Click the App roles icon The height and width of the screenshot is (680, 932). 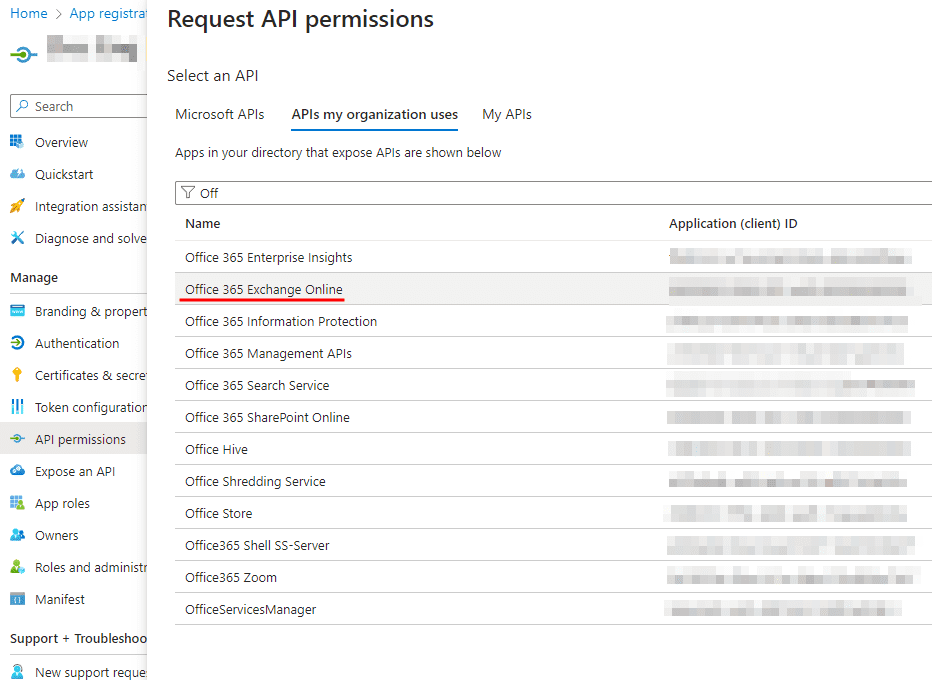point(17,503)
